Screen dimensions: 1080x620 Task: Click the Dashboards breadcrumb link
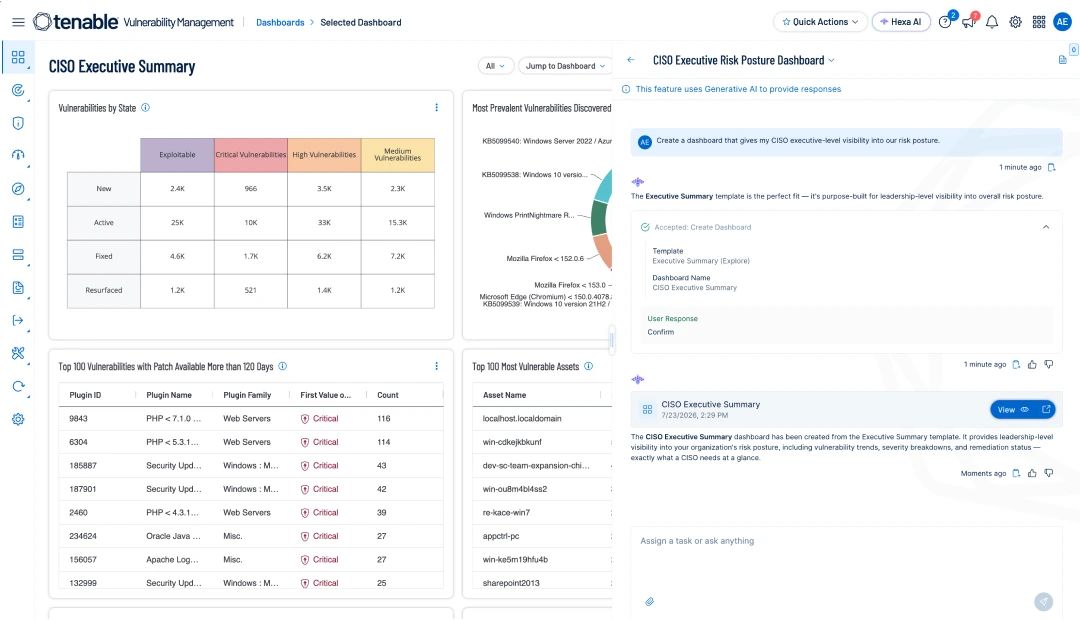[x=280, y=23]
